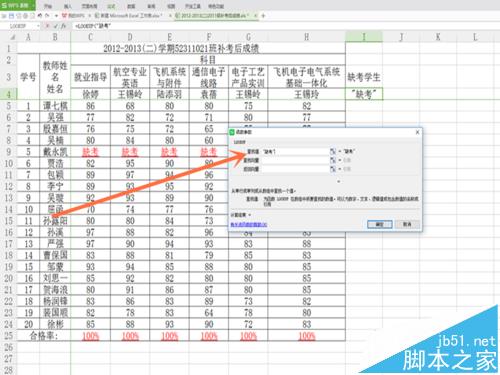The height and width of the screenshot is (375, 500).
Task: Add a new document tab with plus icon
Action: (x=263, y=16)
